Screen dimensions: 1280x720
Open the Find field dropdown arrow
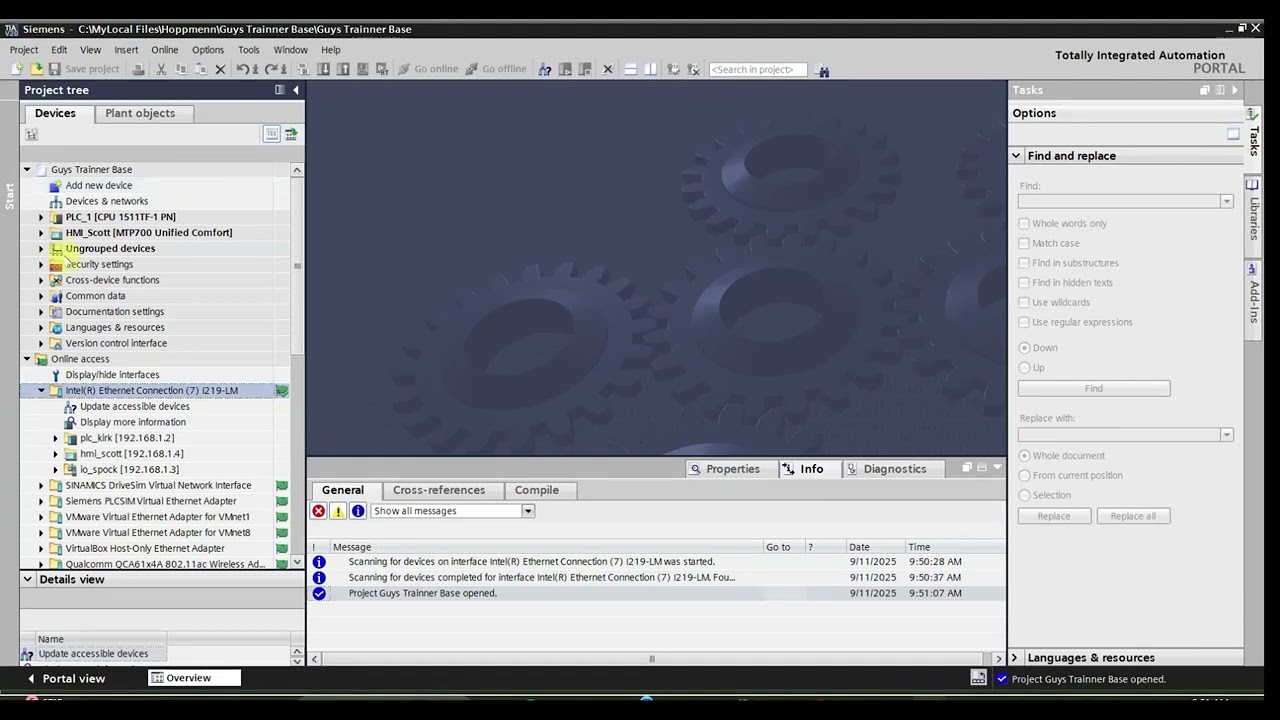(x=1226, y=202)
